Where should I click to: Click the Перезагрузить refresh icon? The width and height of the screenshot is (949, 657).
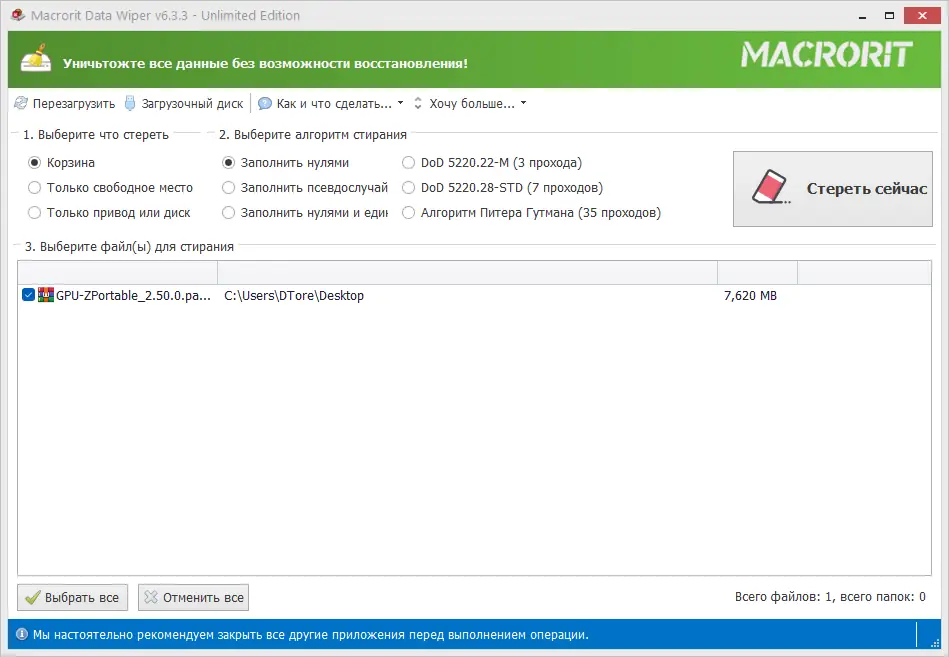[x=21, y=103]
